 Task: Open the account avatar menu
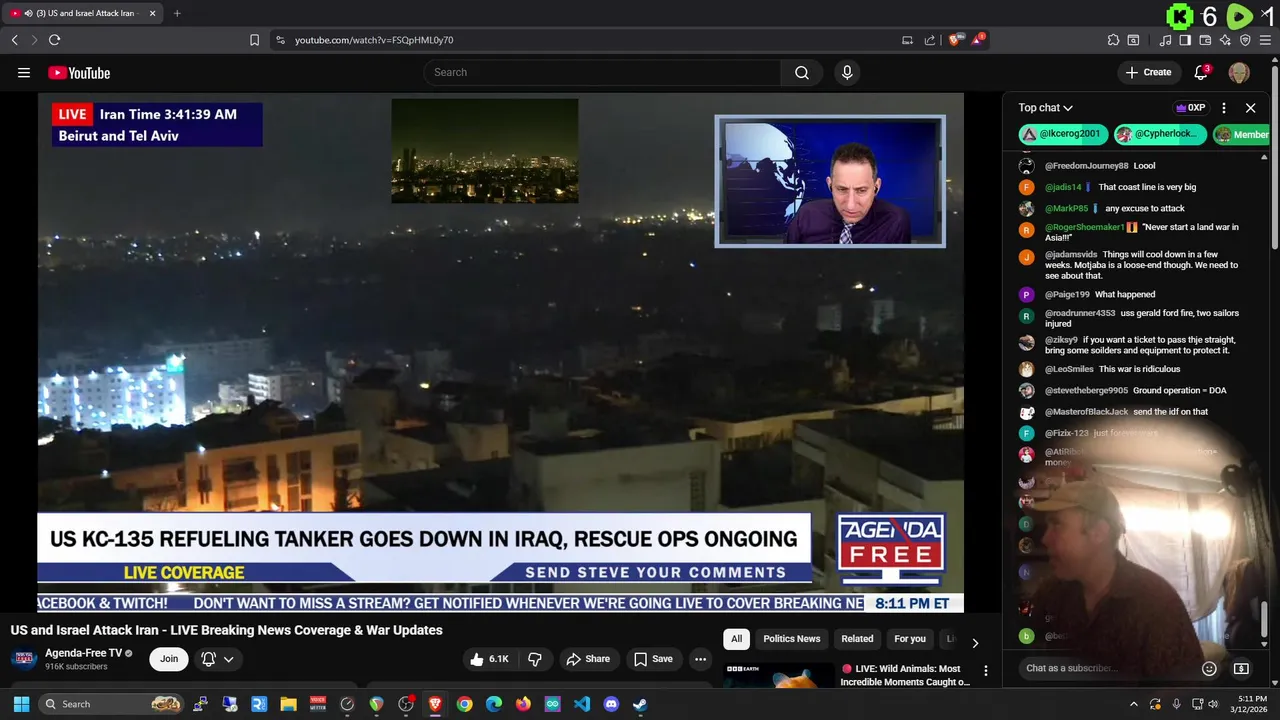(1239, 72)
